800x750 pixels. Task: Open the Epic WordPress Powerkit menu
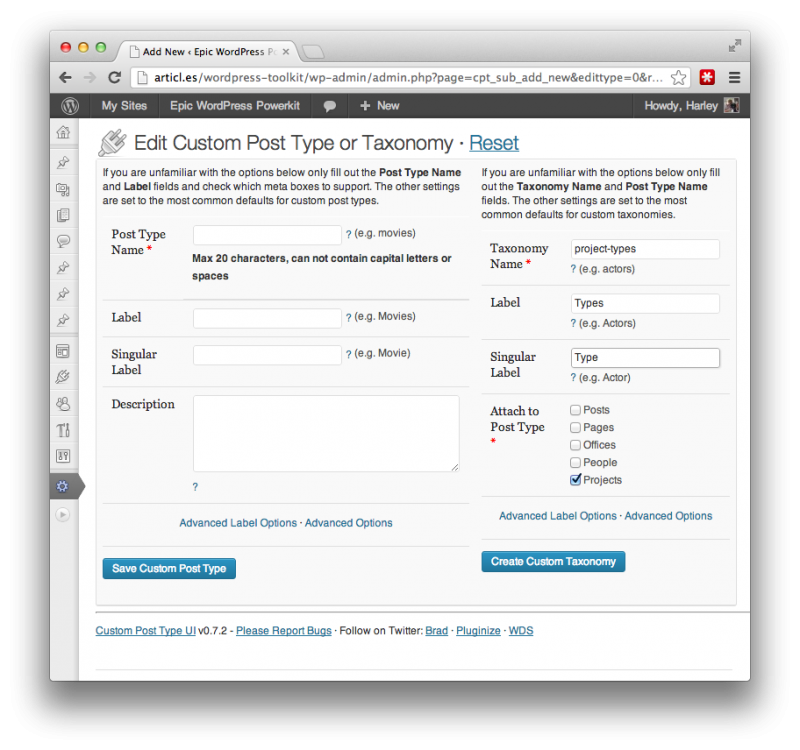point(235,106)
